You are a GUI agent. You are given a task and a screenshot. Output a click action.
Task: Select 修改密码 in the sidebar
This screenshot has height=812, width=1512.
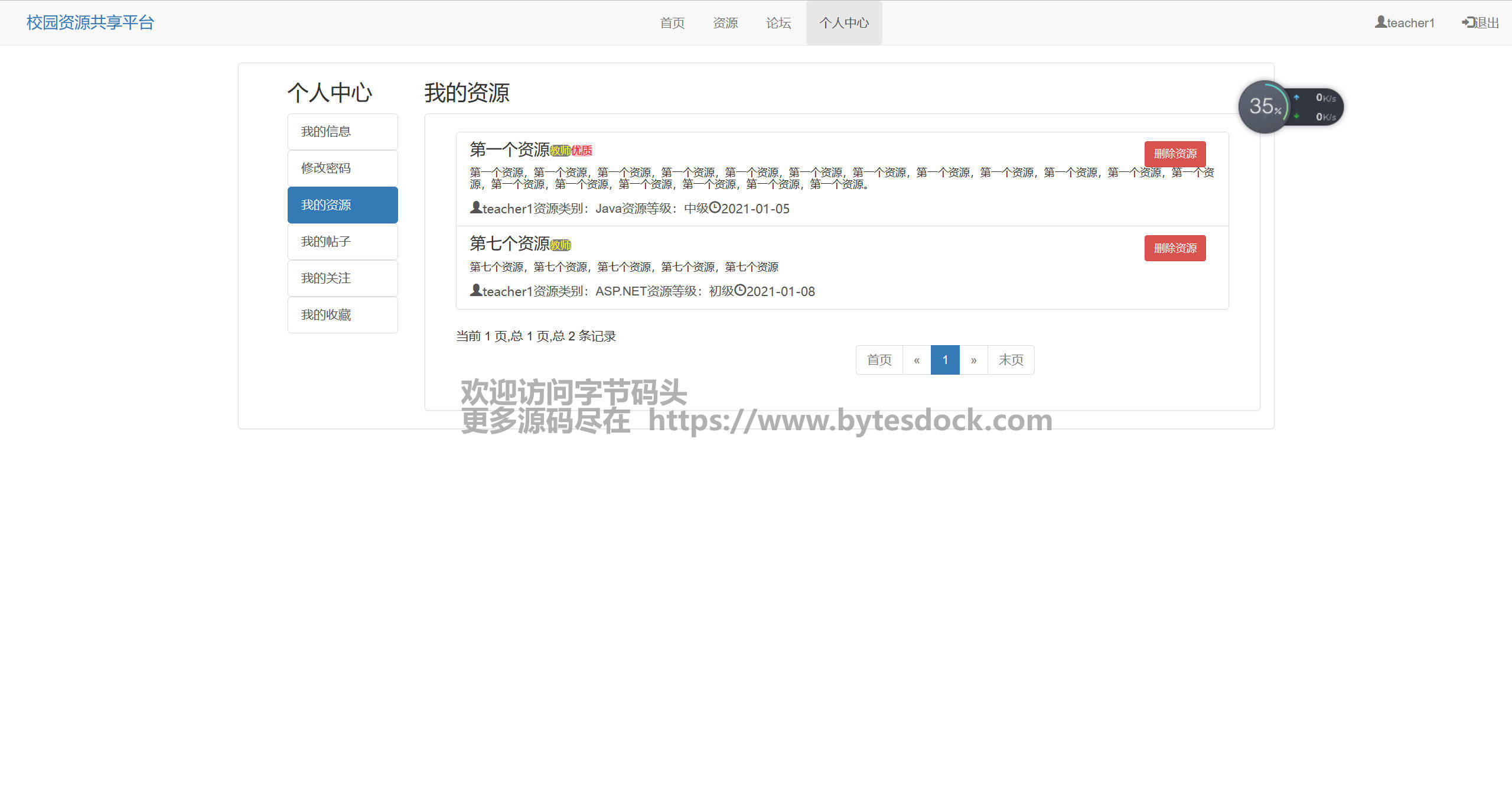343,168
